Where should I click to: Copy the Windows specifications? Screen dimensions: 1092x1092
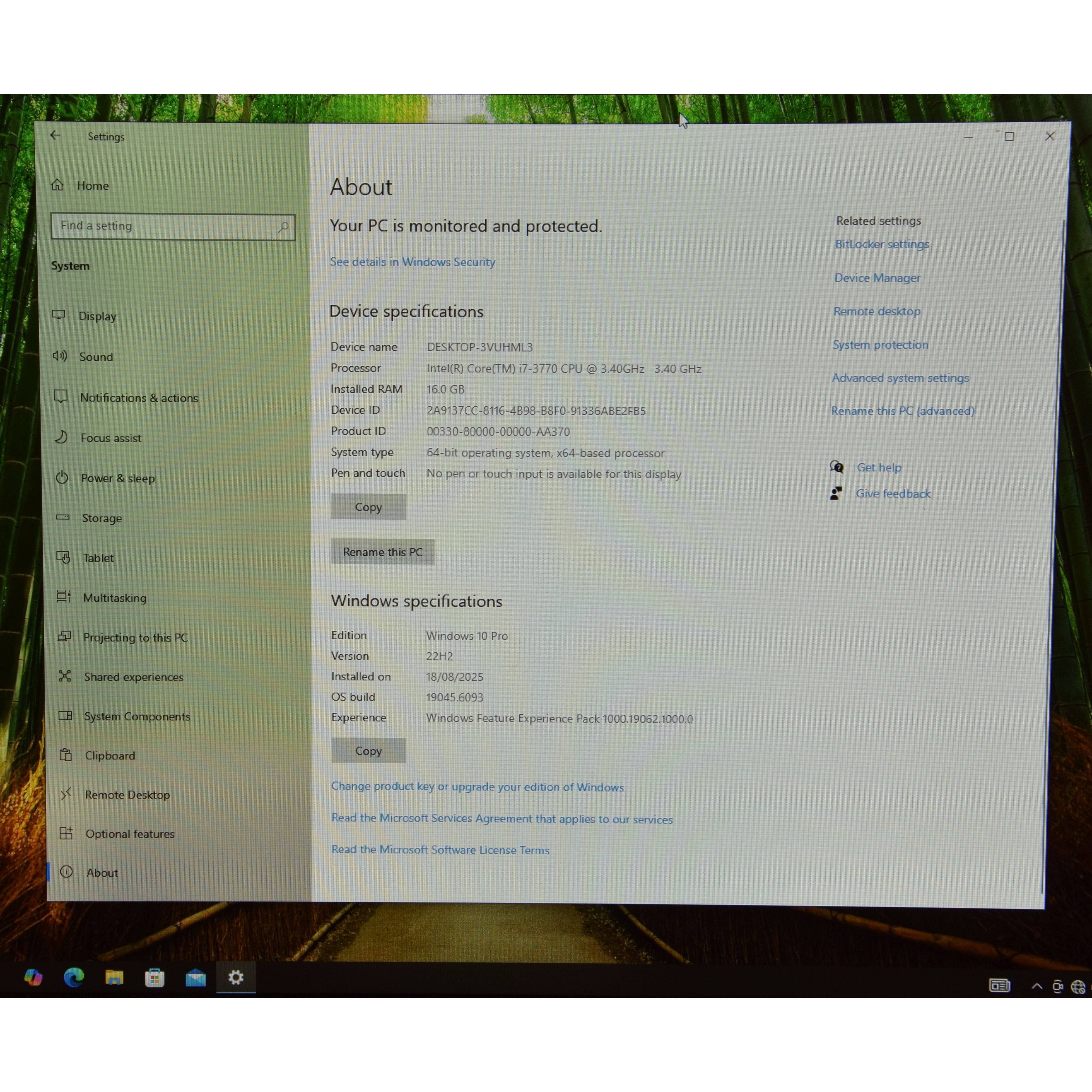[368, 751]
